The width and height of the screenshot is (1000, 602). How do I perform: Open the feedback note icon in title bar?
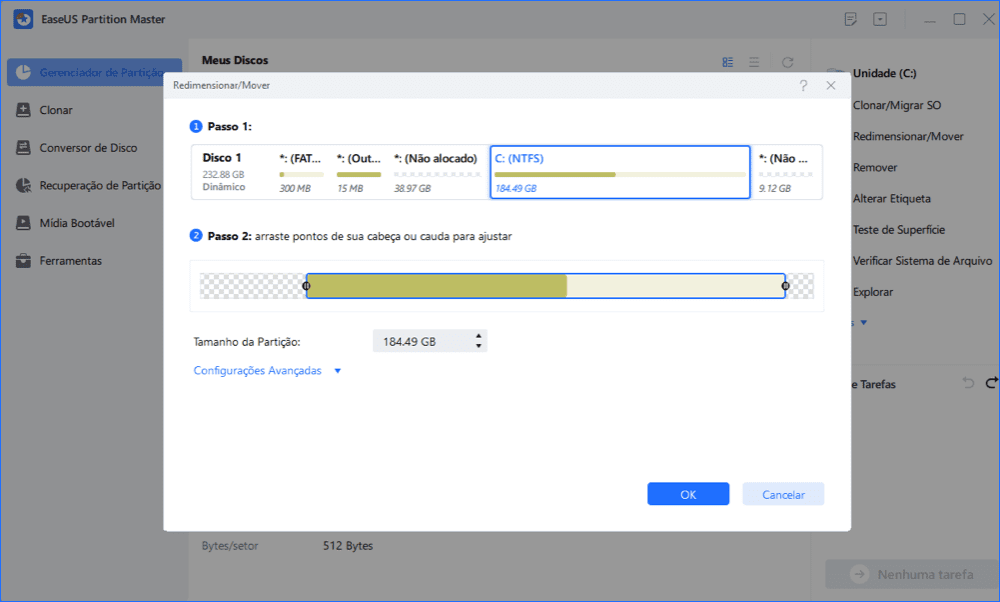point(850,19)
